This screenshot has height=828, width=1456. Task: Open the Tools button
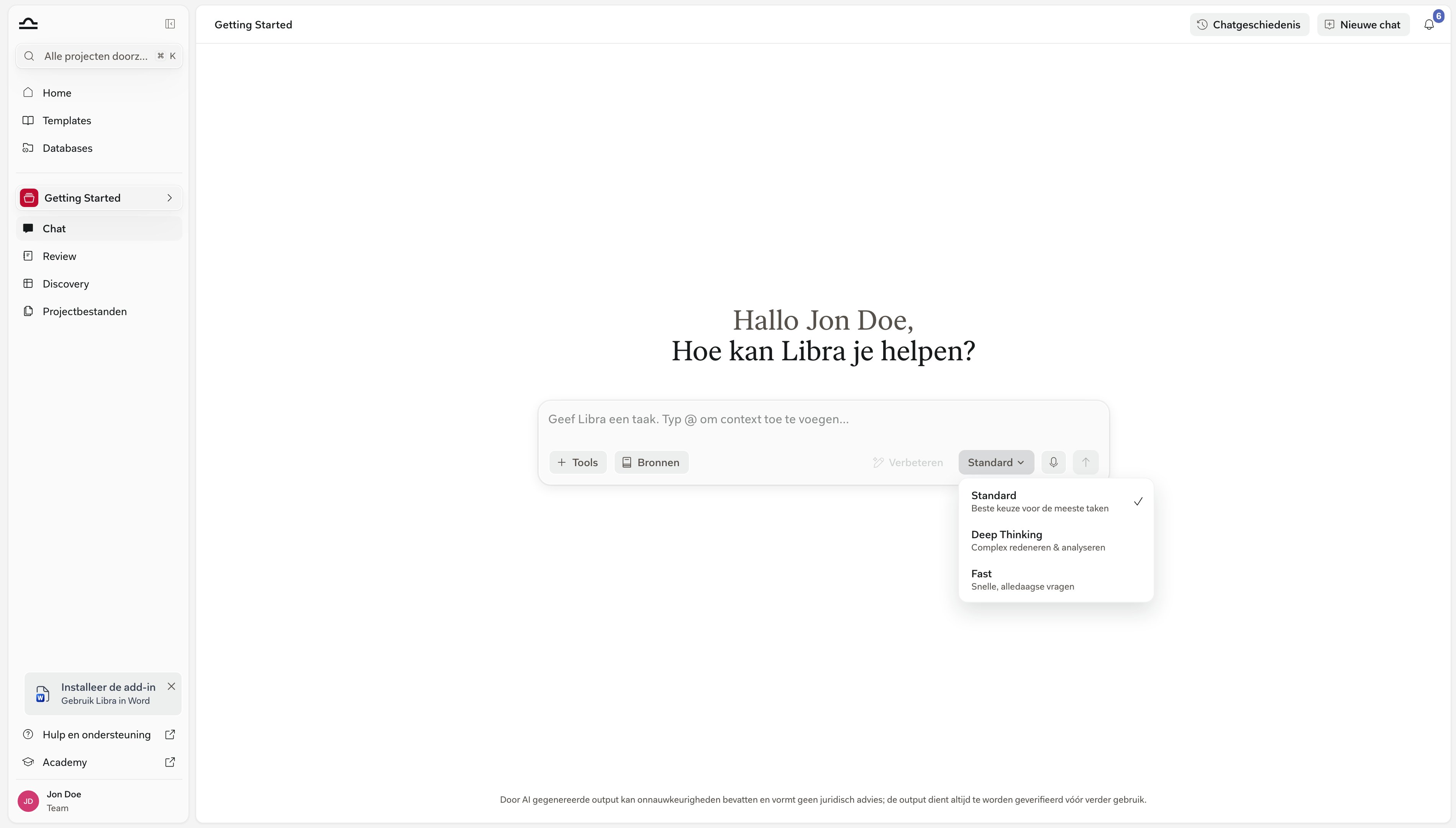click(x=577, y=462)
